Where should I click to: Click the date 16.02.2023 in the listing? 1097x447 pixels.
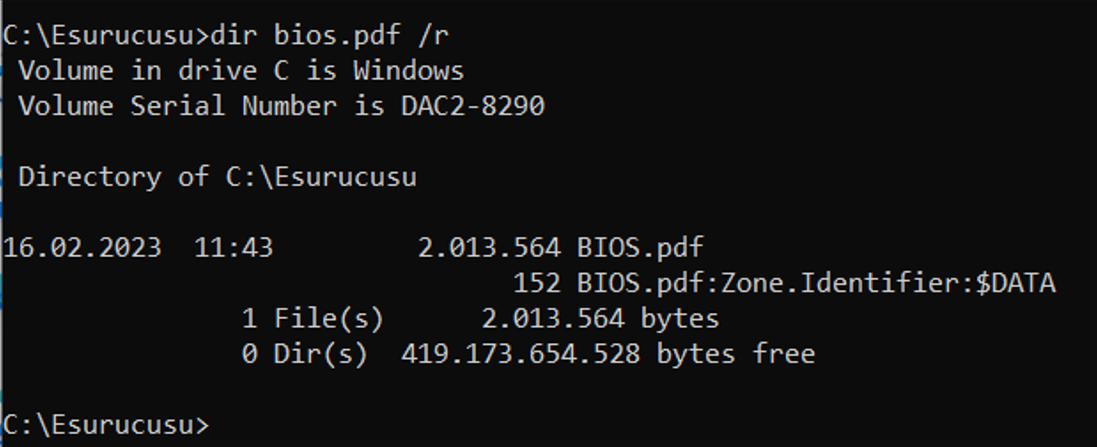pos(82,248)
